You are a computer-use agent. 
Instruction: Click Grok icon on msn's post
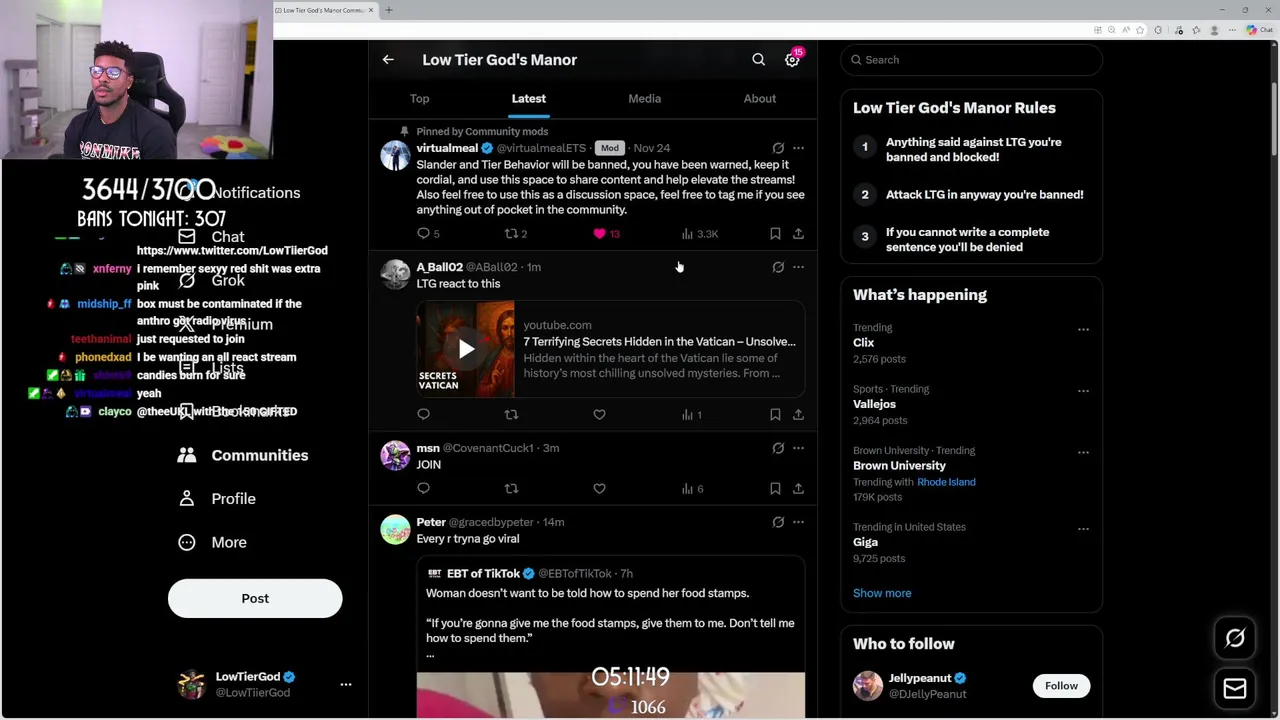click(778, 448)
